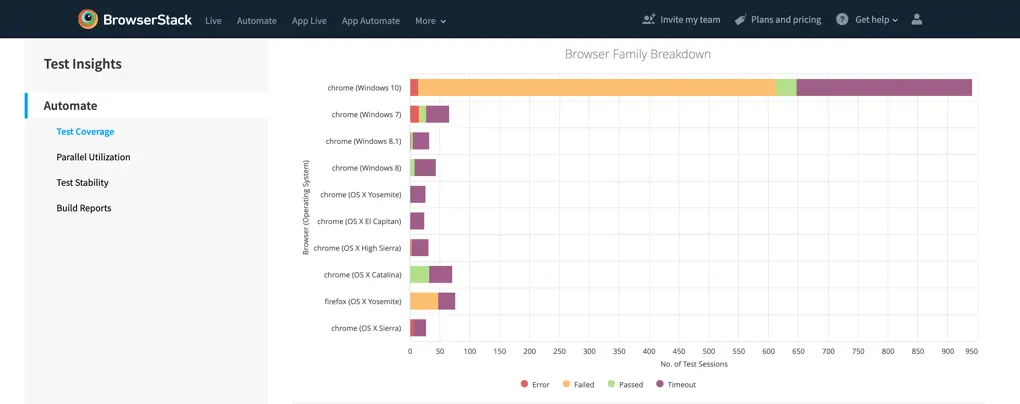Open App Automate in the top navigation
This screenshot has height=404, width=1020.
point(370,20)
